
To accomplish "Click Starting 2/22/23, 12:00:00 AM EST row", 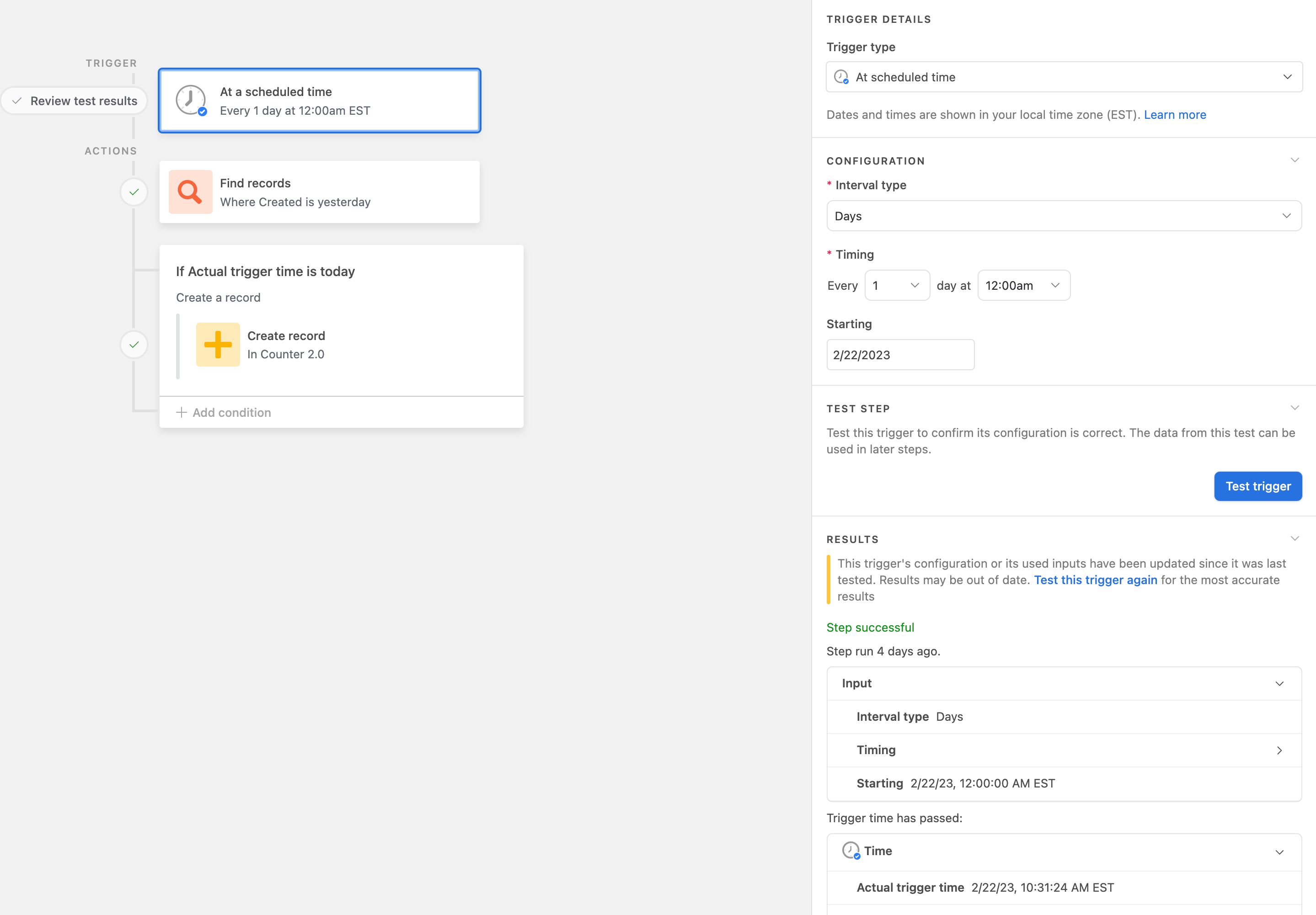I will click(1064, 783).
